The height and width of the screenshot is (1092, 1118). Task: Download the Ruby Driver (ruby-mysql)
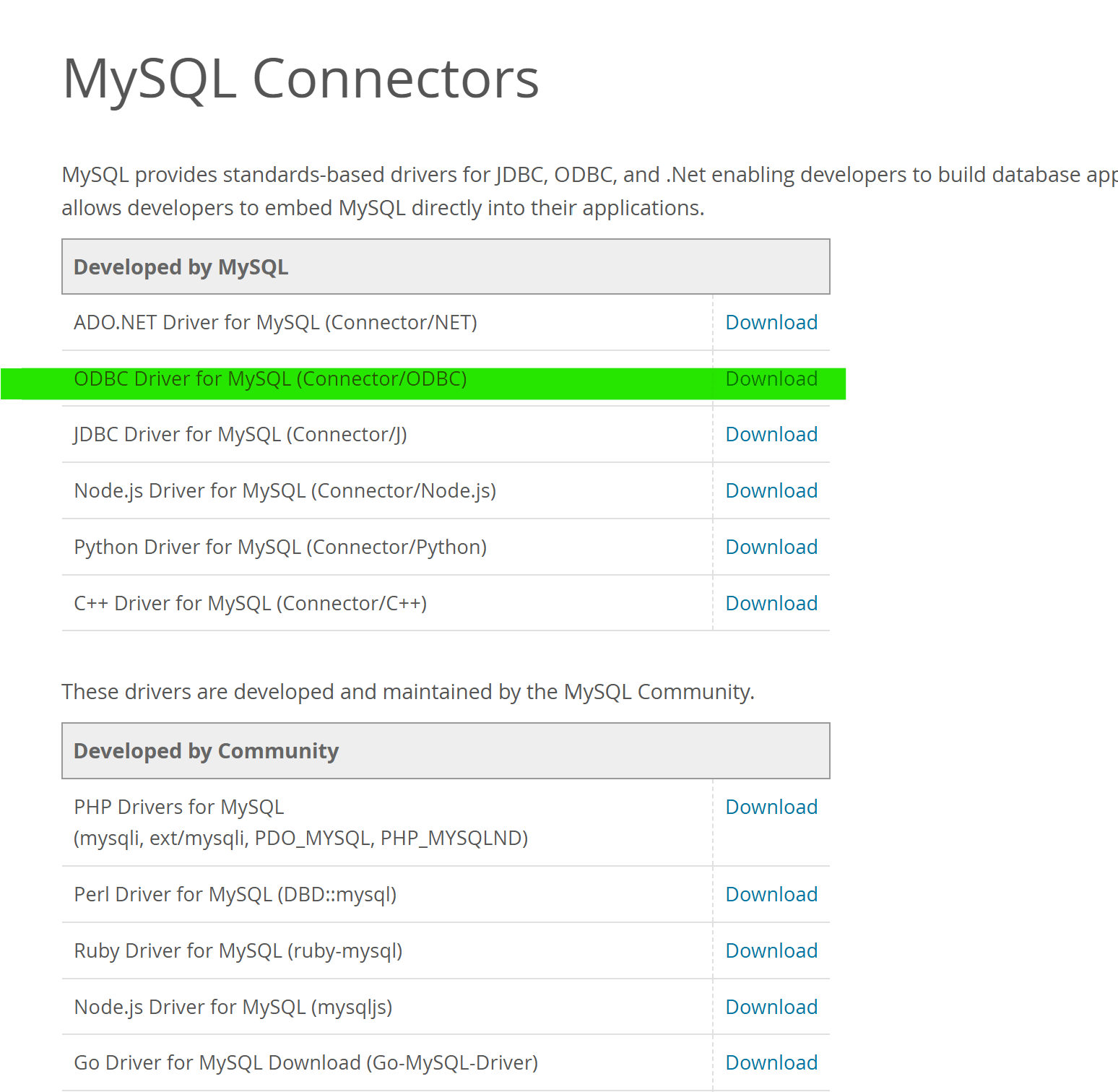(x=771, y=950)
